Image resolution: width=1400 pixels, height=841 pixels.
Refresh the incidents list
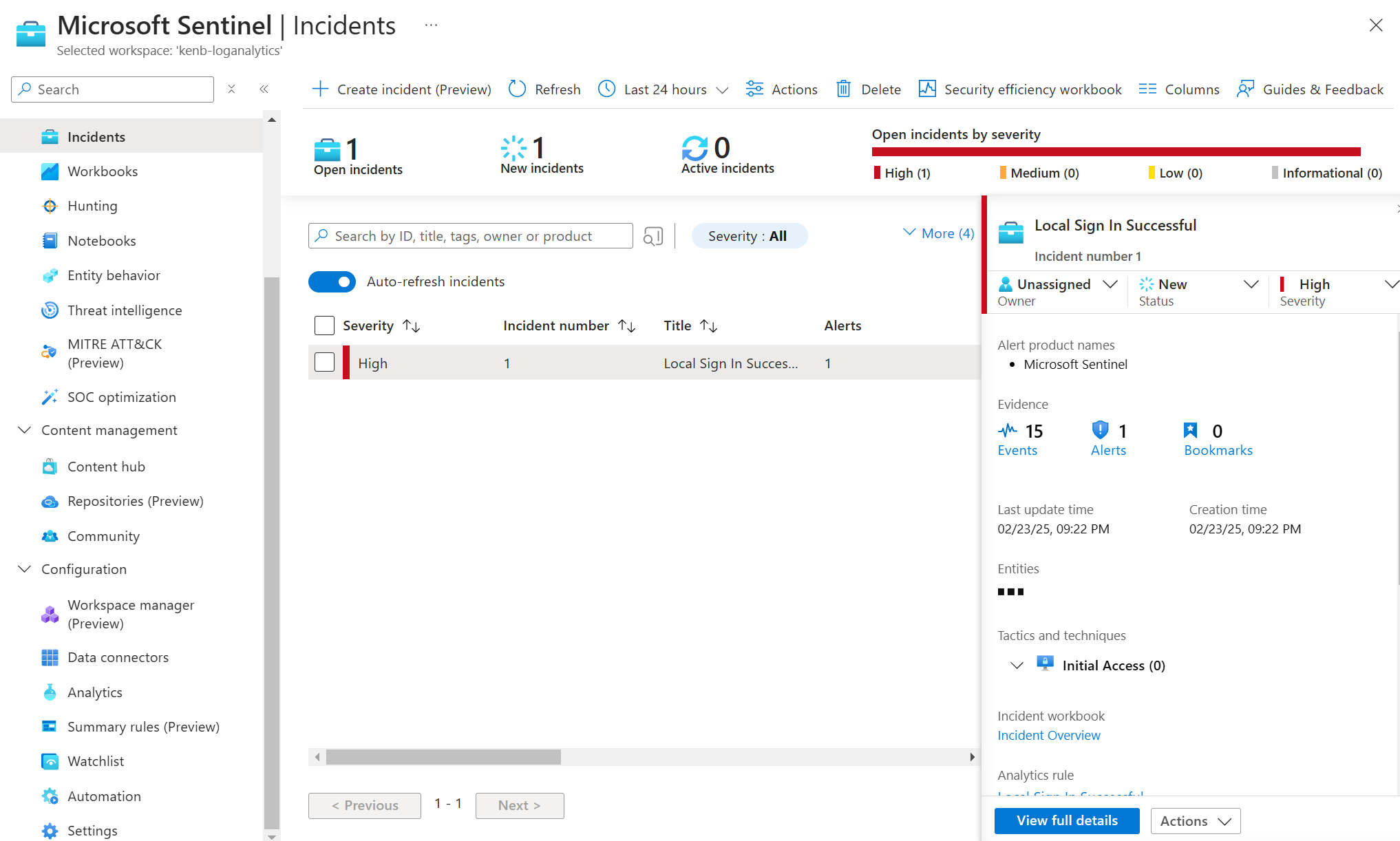pos(544,89)
